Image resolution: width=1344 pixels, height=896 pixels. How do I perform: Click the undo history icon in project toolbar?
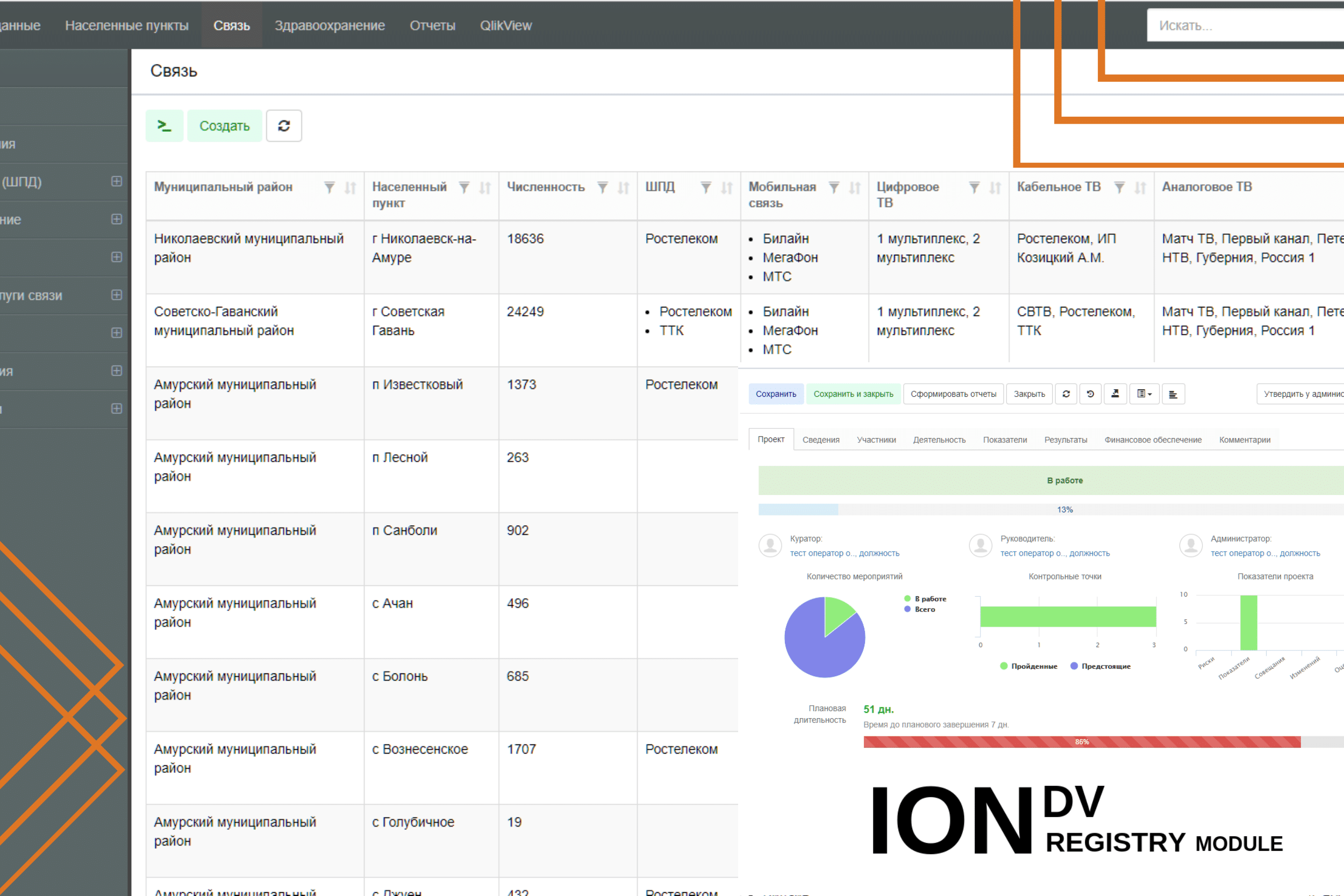coord(1090,394)
